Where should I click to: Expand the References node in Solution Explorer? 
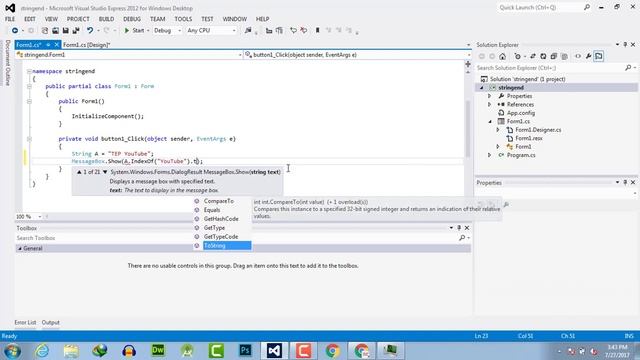[x=489, y=104]
